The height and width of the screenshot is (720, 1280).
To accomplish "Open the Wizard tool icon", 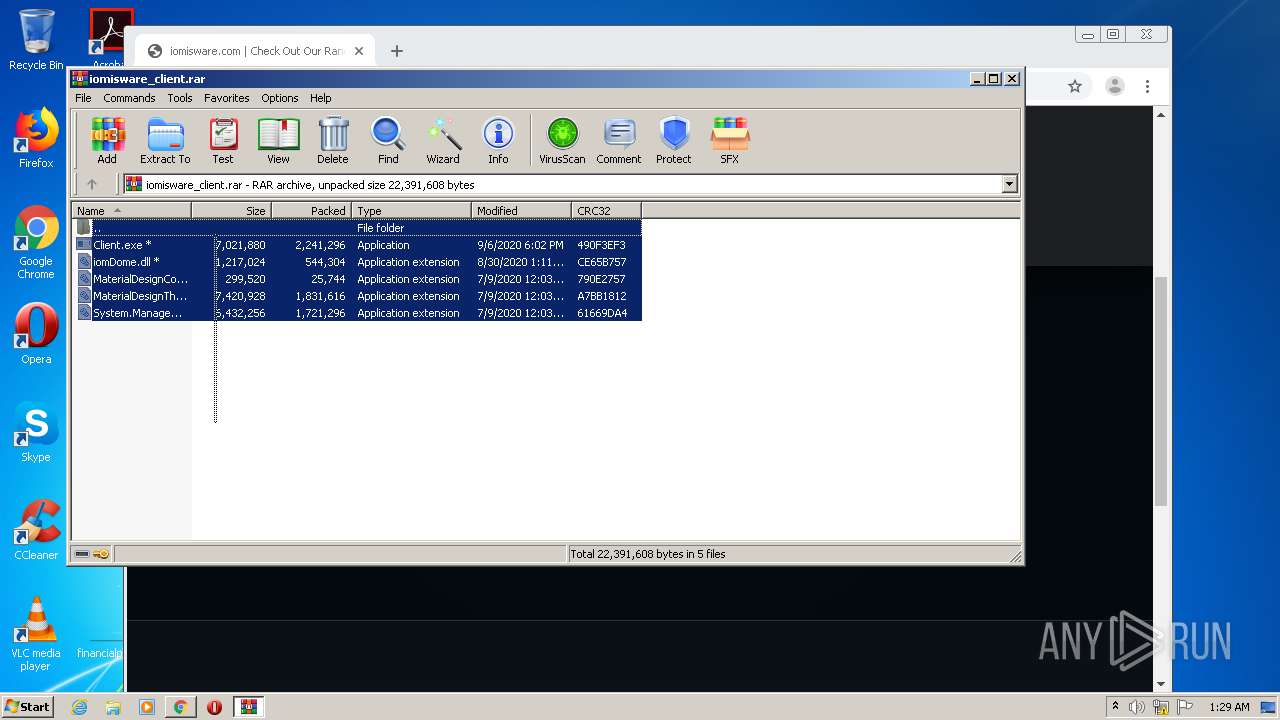I will click(x=443, y=140).
